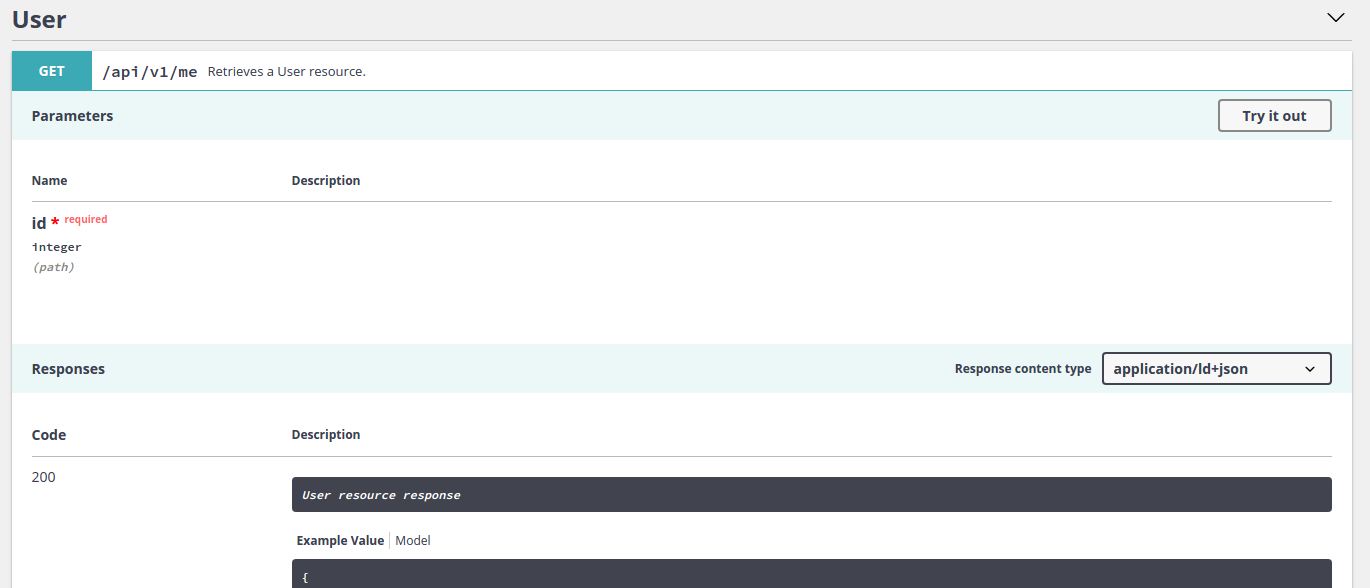This screenshot has height=588, width=1370.
Task: Click the User section heading
Action: [39, 18]
